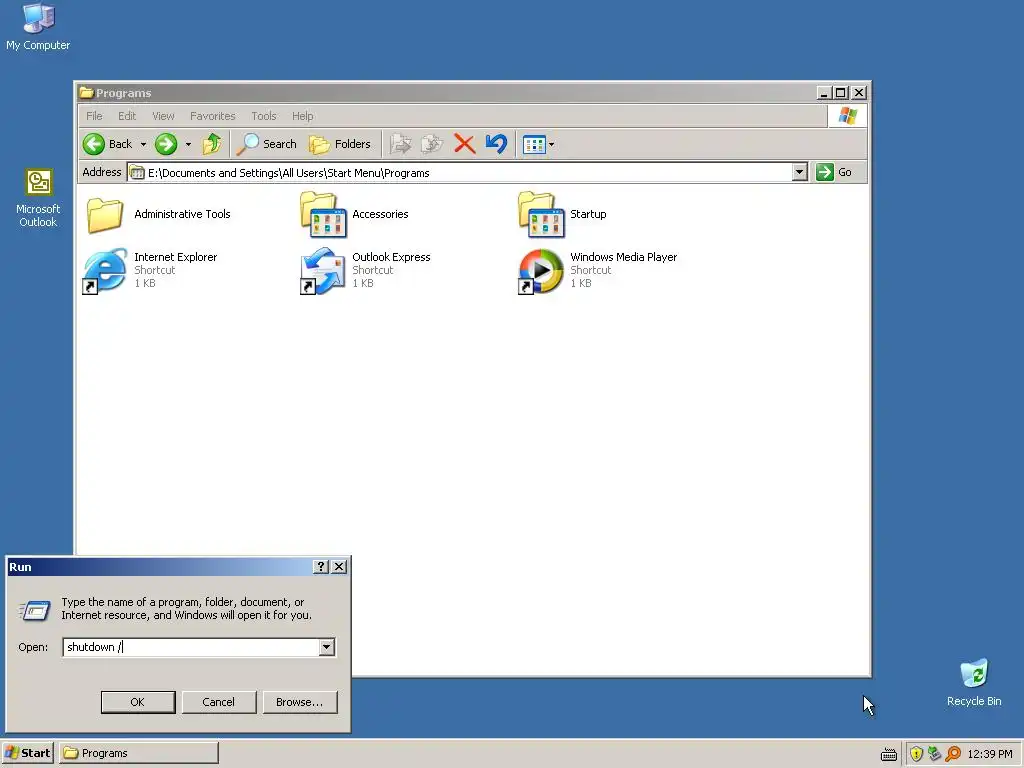Click the 12:39 PM clock
1024x768 pixels.
[990, 754]
